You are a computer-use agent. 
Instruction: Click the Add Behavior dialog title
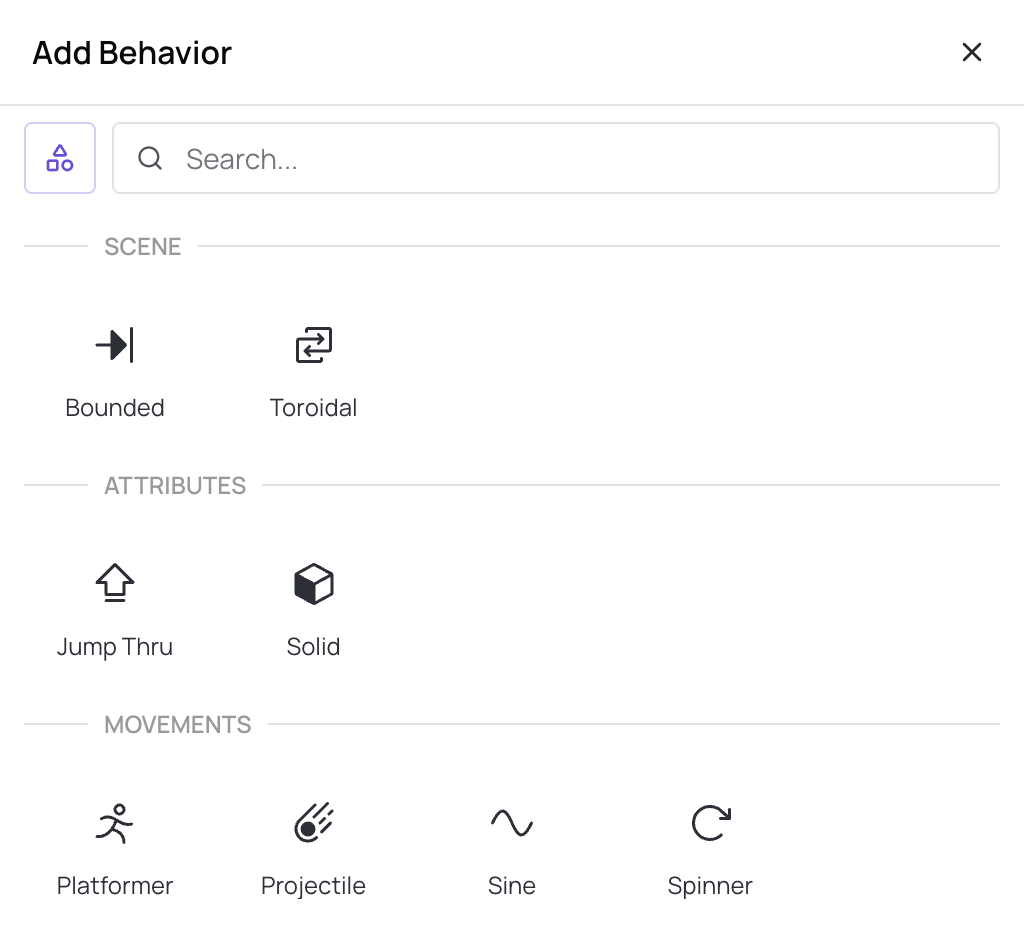coord(131,52)
